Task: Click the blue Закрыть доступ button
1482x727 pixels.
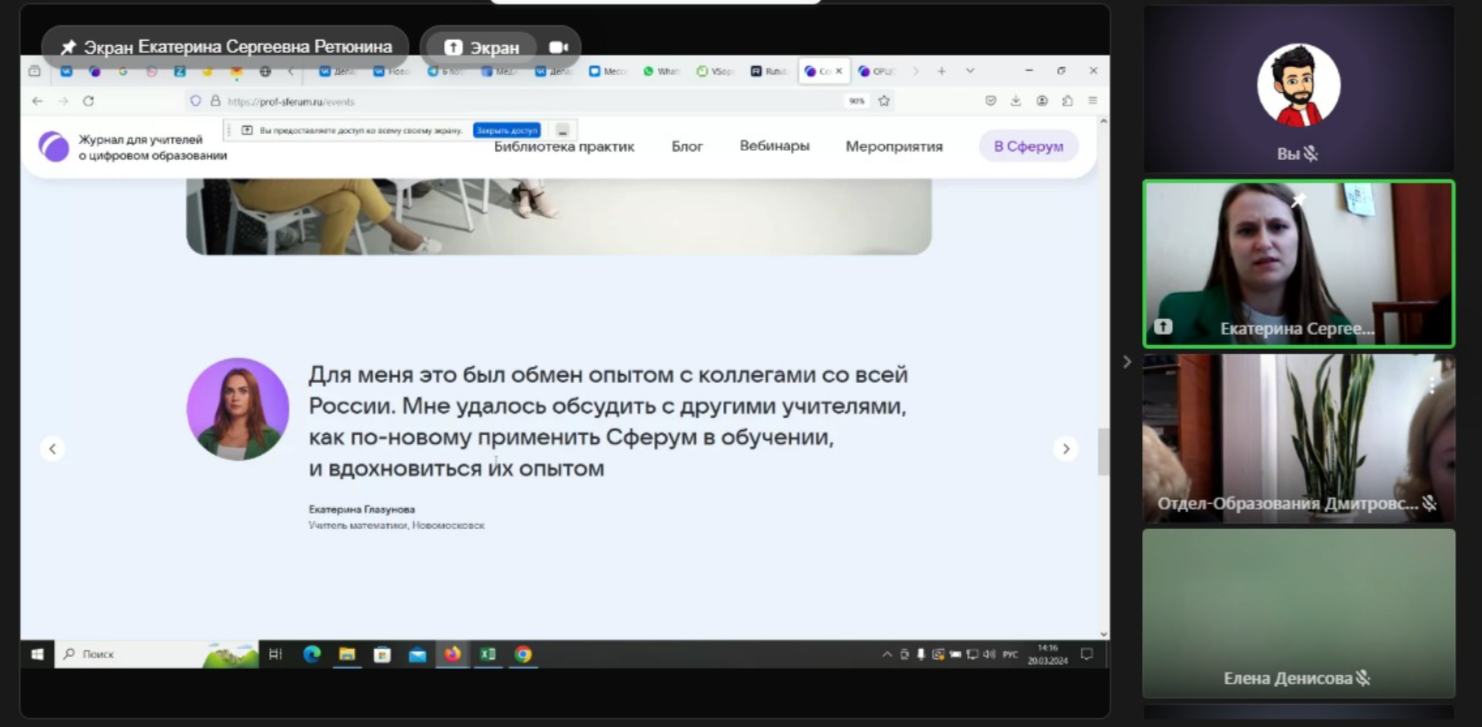Action: pyautogui.click(x=507, y=130)
